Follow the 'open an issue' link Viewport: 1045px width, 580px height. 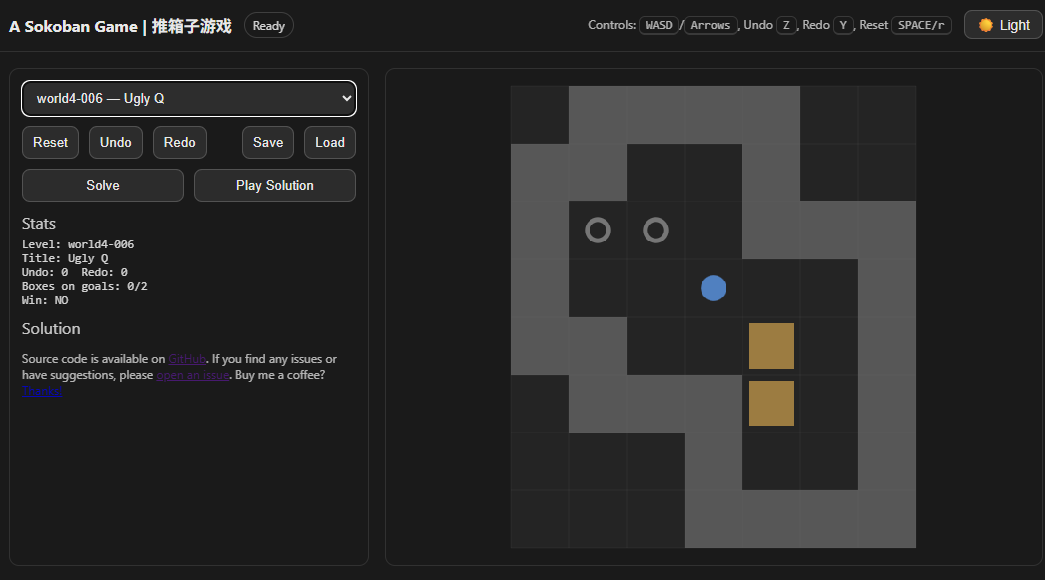pos(193,375)
